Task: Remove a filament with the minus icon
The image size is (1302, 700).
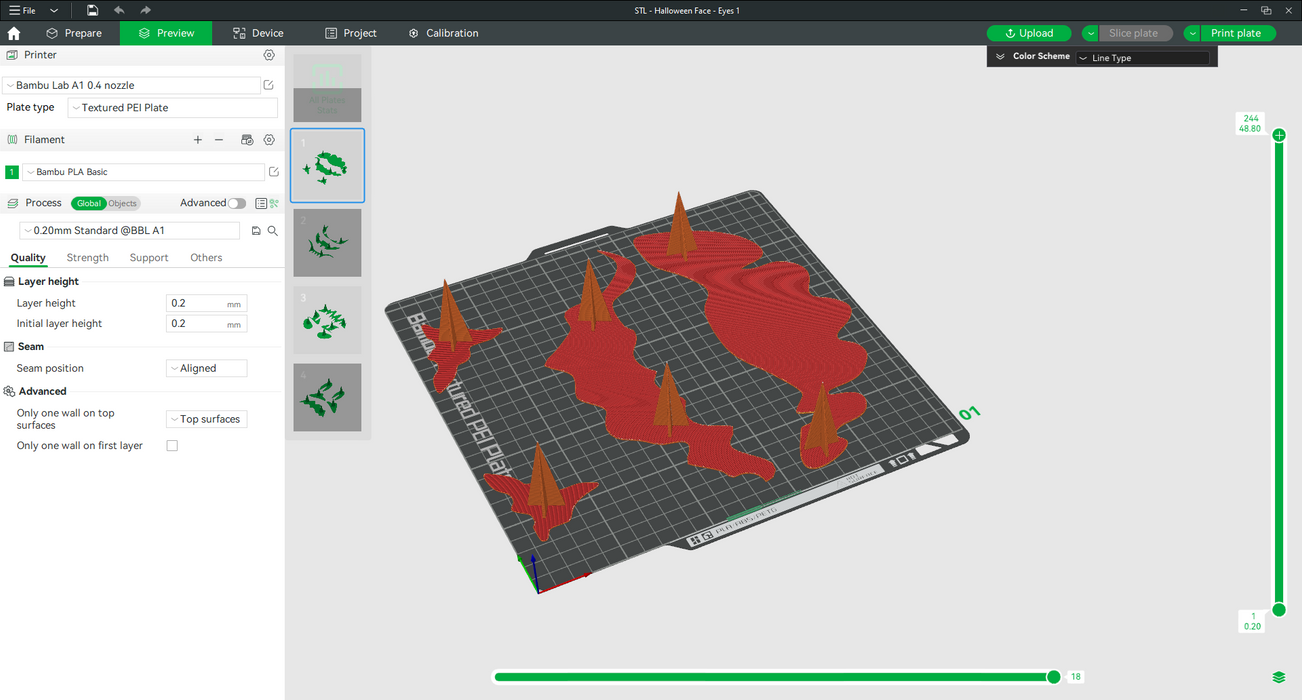Action: [x=219, y=140]
